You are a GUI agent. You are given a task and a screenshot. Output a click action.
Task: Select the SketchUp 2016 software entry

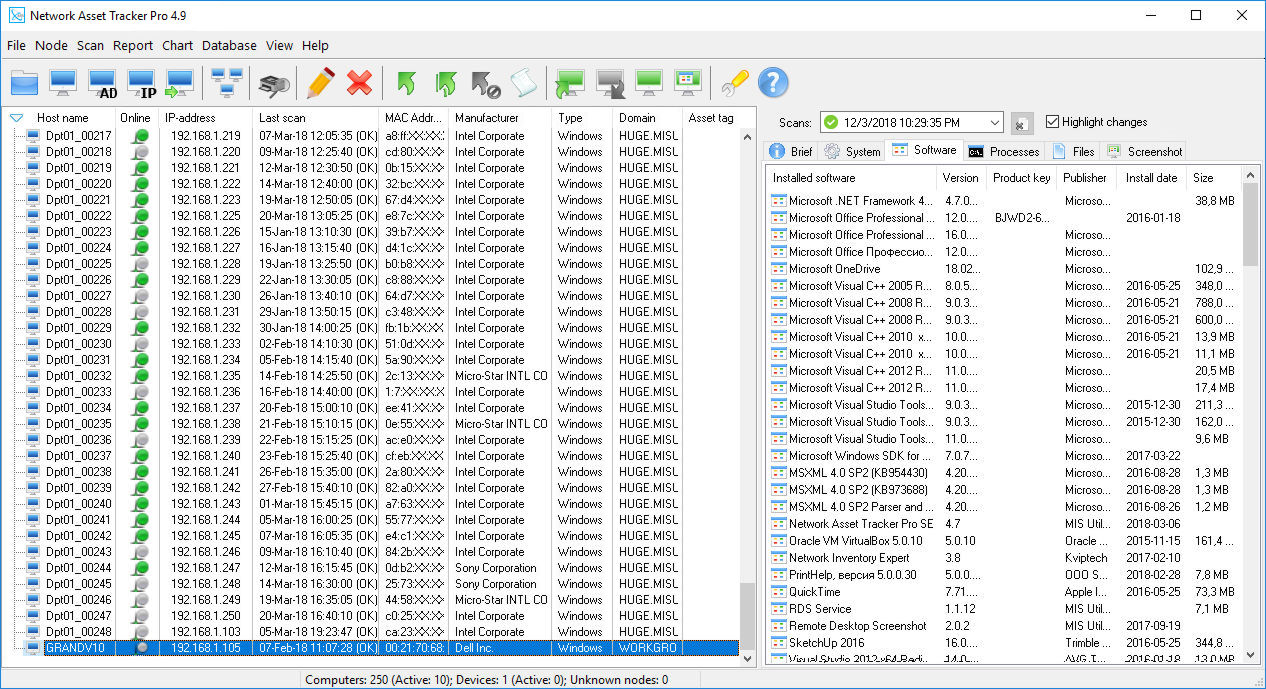point(1004,643)
